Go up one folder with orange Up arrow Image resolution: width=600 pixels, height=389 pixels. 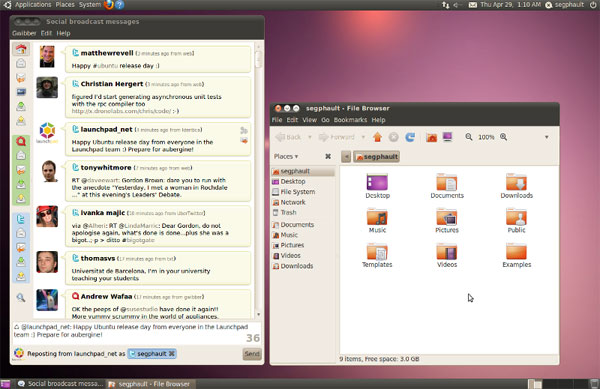click(x=378, y=137)
